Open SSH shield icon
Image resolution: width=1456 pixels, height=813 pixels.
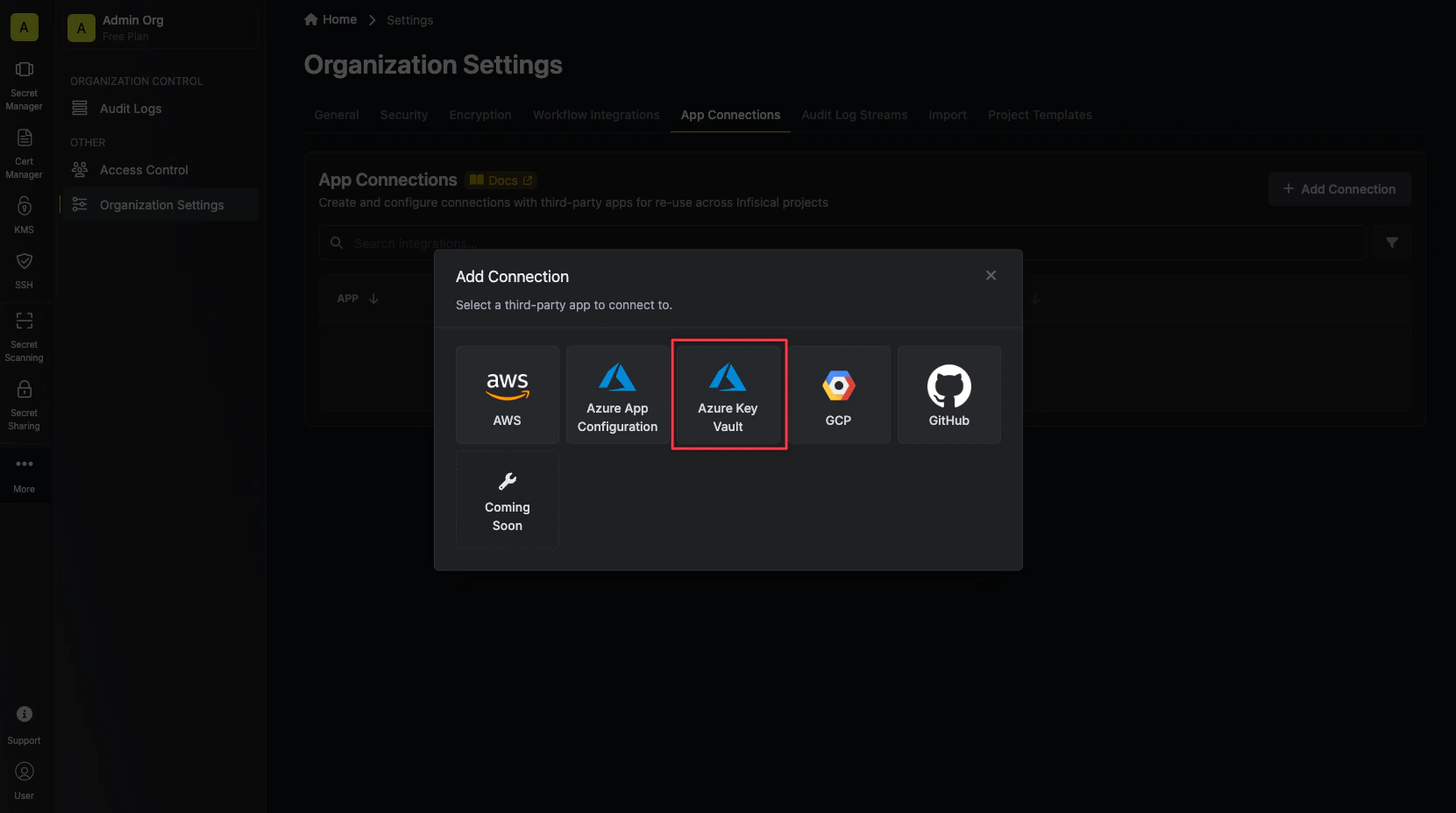pos(25,261)
